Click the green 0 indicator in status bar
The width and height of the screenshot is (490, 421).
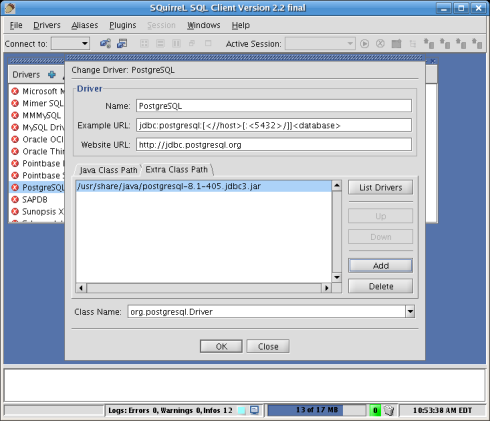click(375, 410)
